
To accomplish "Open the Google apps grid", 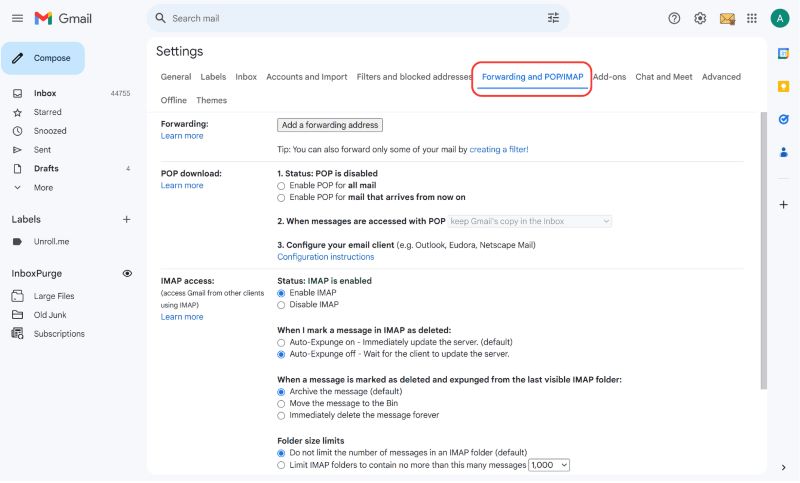I will (x=752, y=18).
